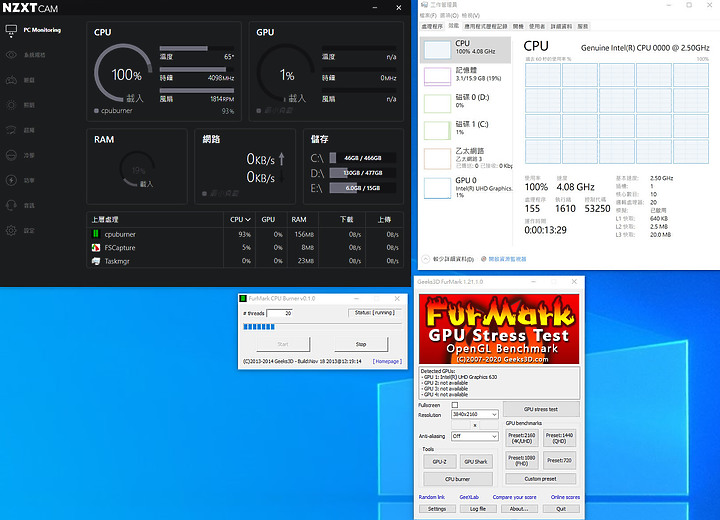Open the Homepage link in CPU Burner

387,362
